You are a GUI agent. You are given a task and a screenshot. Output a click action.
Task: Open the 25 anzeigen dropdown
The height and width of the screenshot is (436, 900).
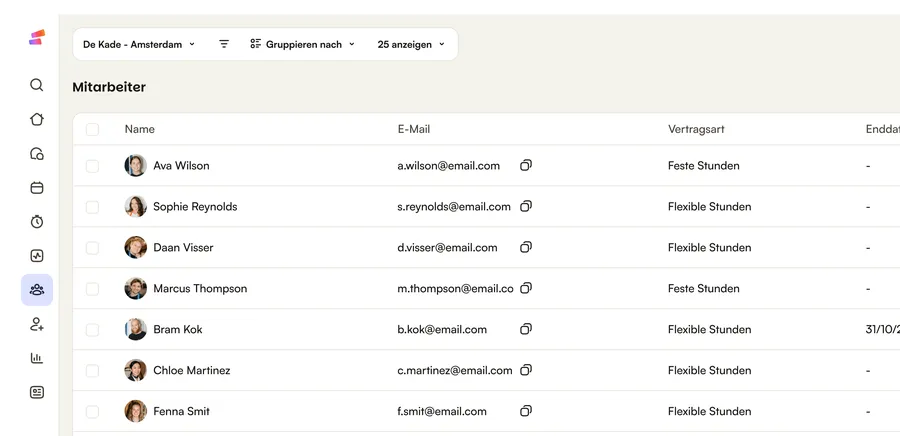coord(411,44)
